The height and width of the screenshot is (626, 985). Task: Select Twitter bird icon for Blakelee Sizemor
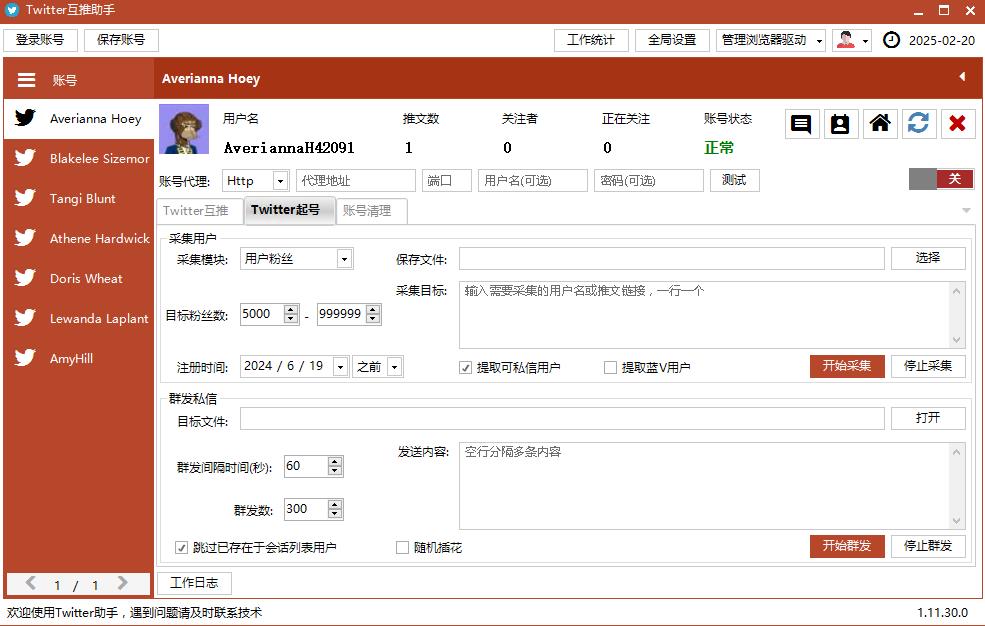tap(25, 158)
